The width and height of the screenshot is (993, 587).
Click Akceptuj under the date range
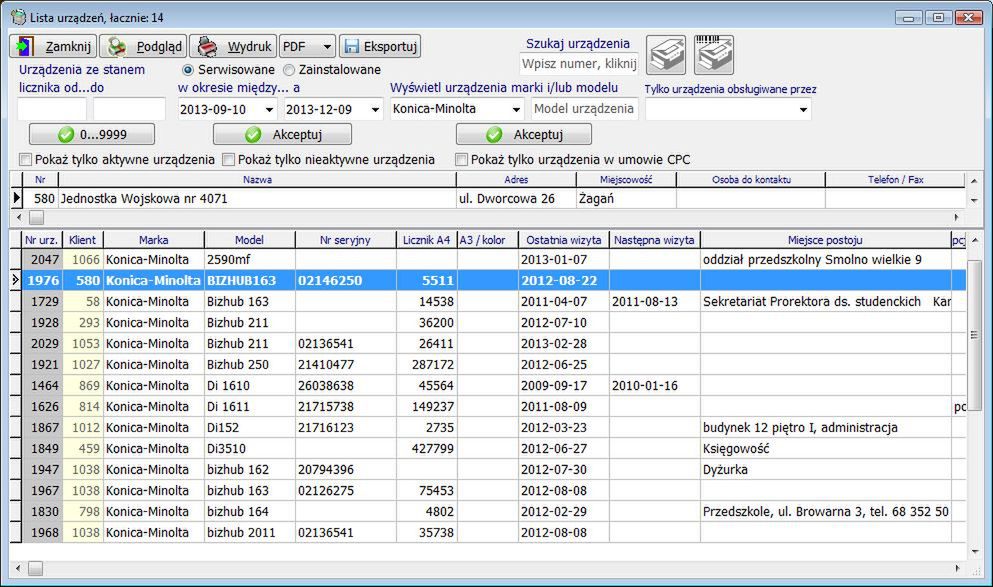pos(282,134)
